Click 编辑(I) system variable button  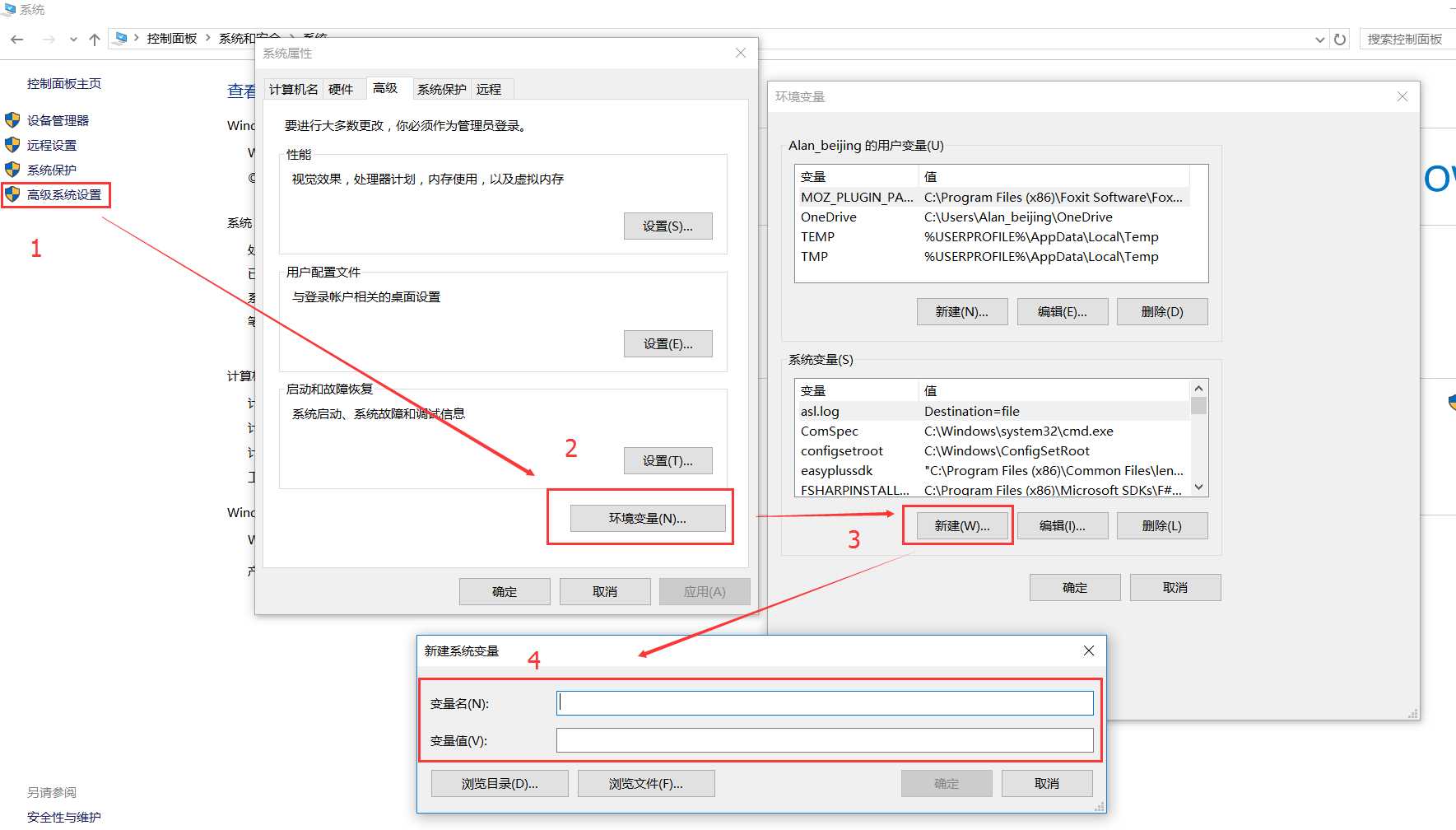(1063, 525)
